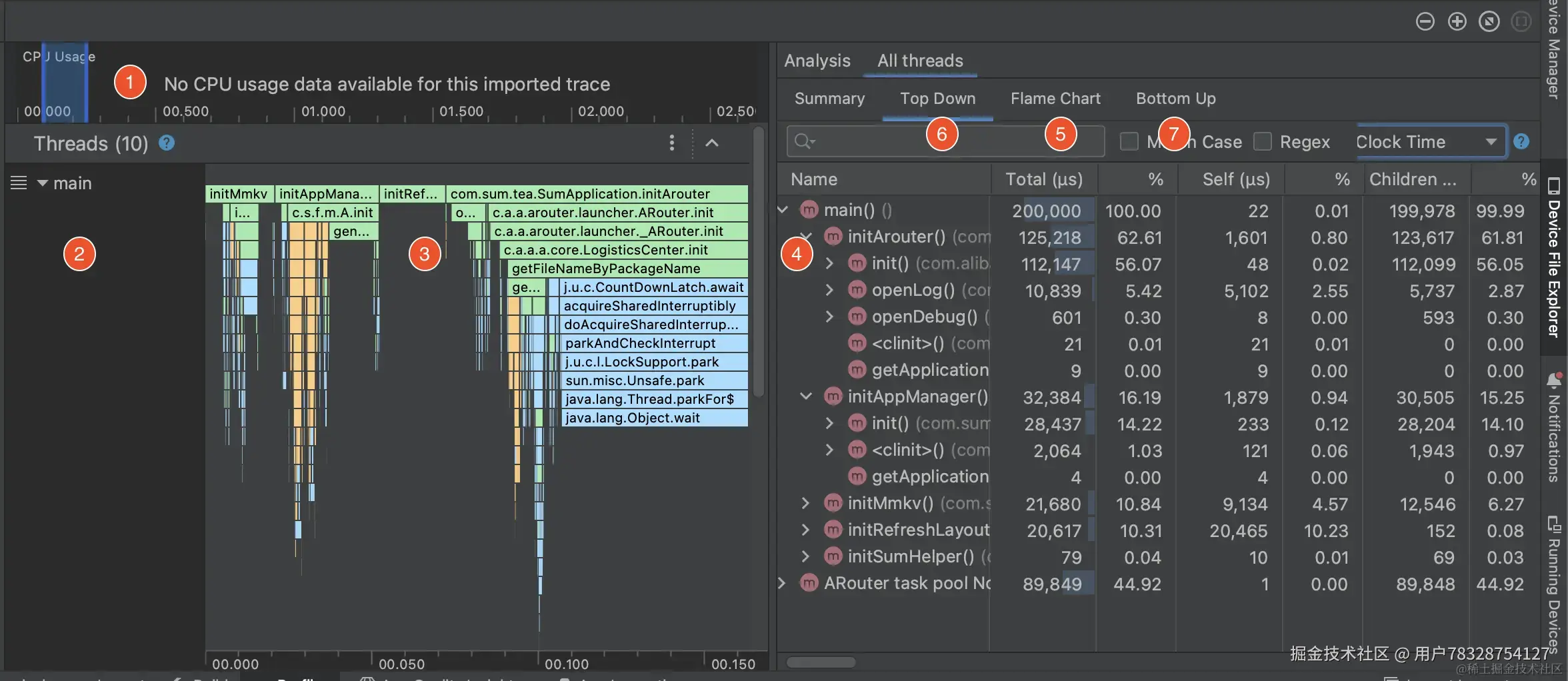This screenshot has width=1568, height=681.
Task: Click the blue selected range in CPU Usage timeline
Action: tap(65, 83)
